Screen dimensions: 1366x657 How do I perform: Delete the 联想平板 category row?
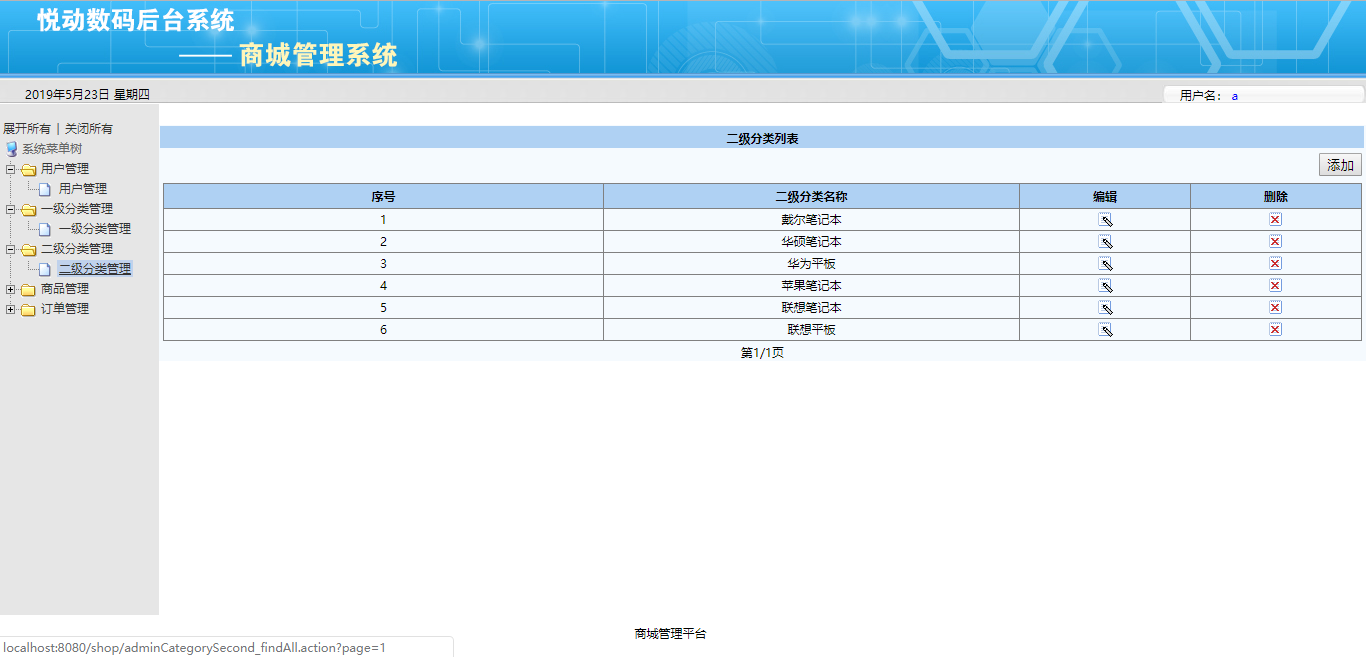point(1275,330)
